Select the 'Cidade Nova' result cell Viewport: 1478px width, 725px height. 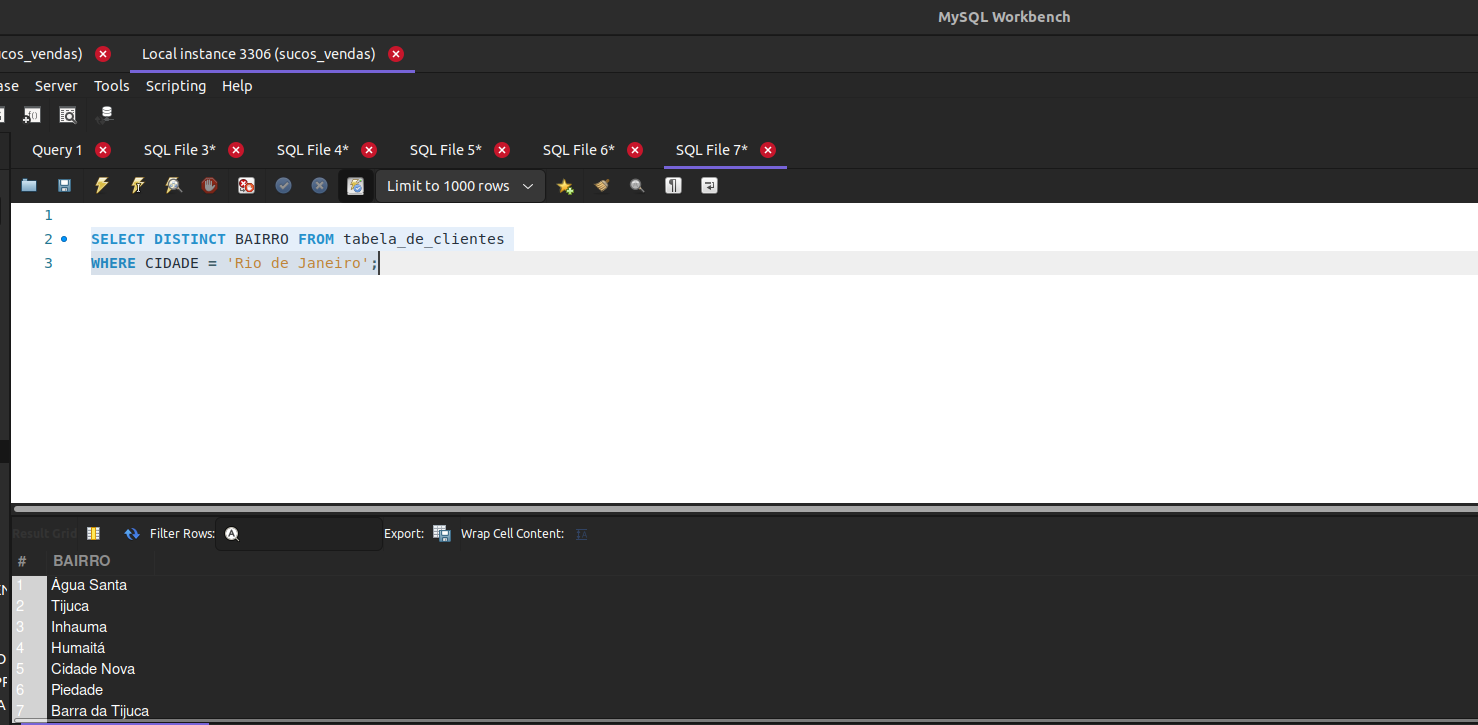coord(93,669)
